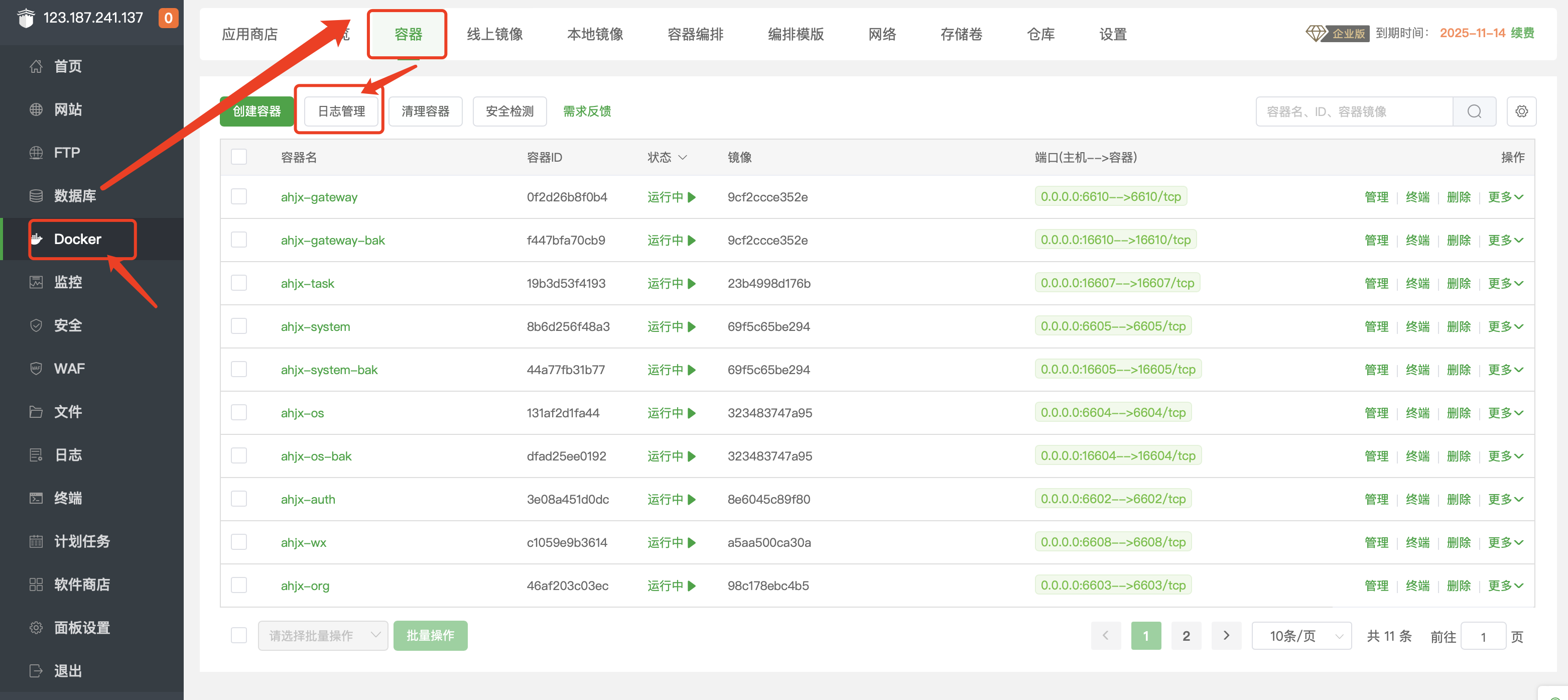The width and height of the screenshot is (1568, 700).
Task: Click the scheduled tasks calendar icon
Action: [x=36, y=541]
